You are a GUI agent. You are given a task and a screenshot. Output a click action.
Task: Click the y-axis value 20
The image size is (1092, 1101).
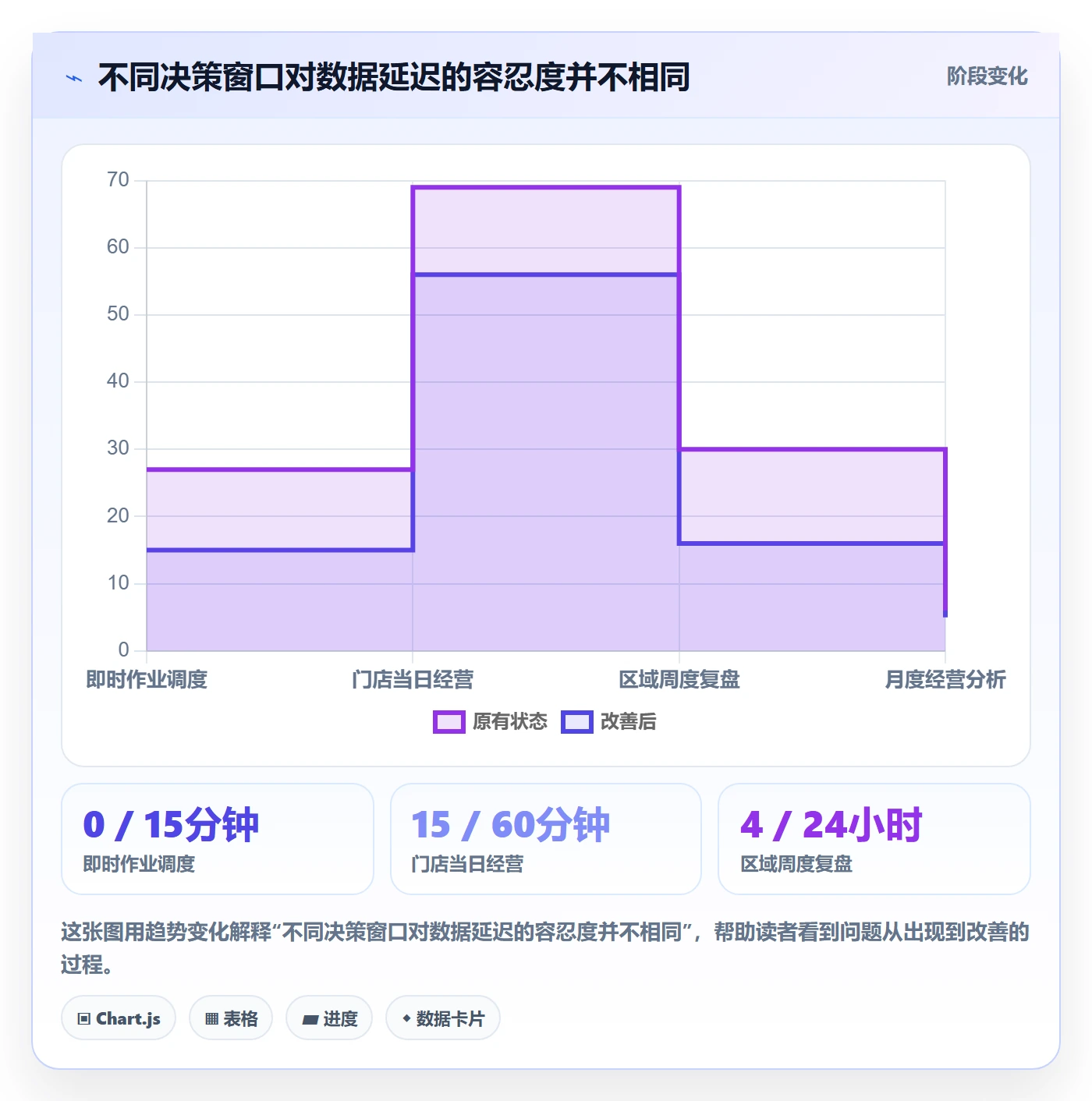point(118,516)
